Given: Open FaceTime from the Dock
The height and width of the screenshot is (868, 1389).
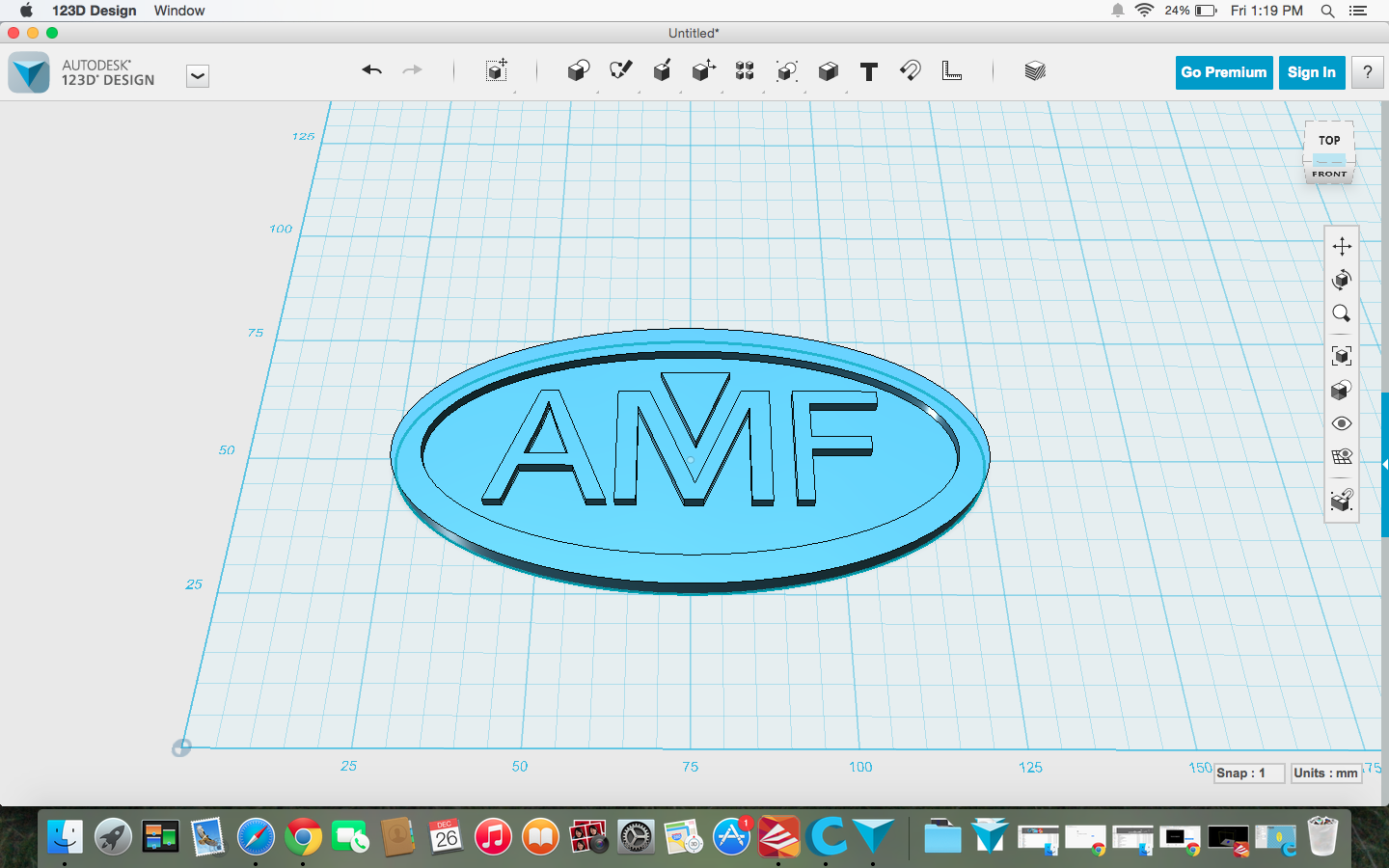Looking at the screenshot, I should pos(350,836).
